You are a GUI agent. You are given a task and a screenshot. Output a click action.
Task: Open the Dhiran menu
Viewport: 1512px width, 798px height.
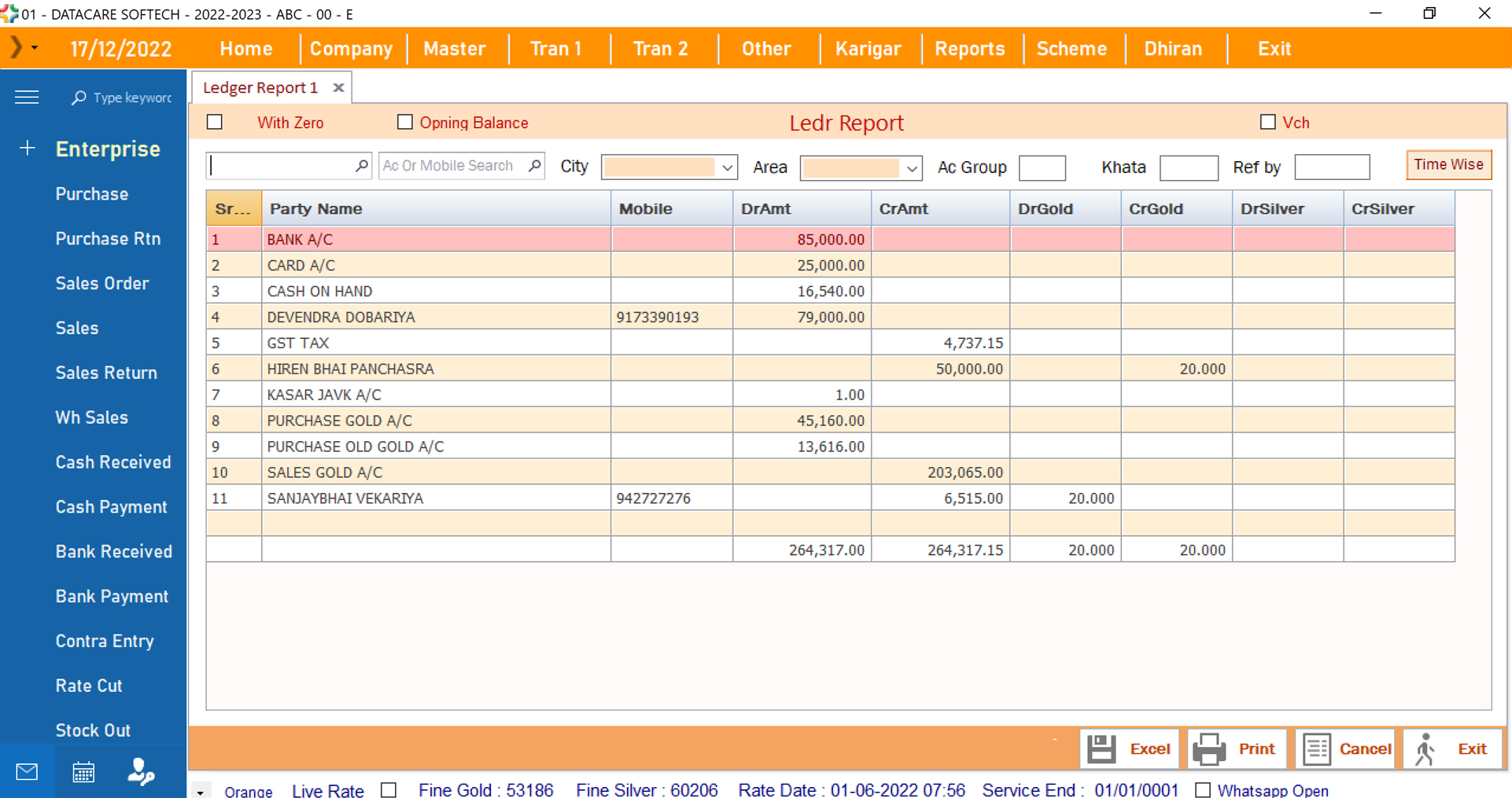click(1173, 49)
